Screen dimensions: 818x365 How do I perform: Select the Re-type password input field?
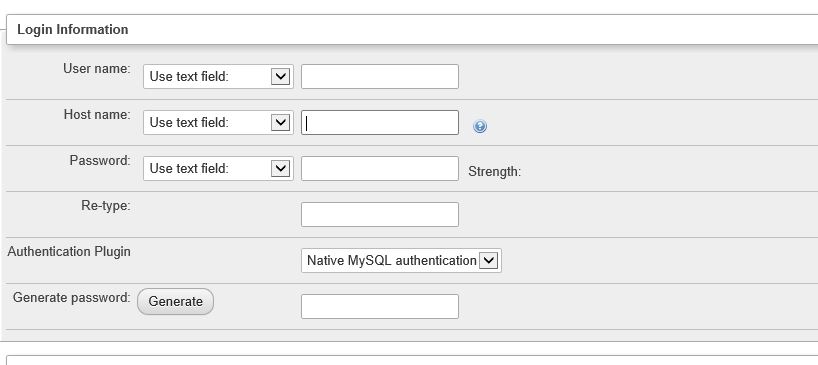click(380, 214)
